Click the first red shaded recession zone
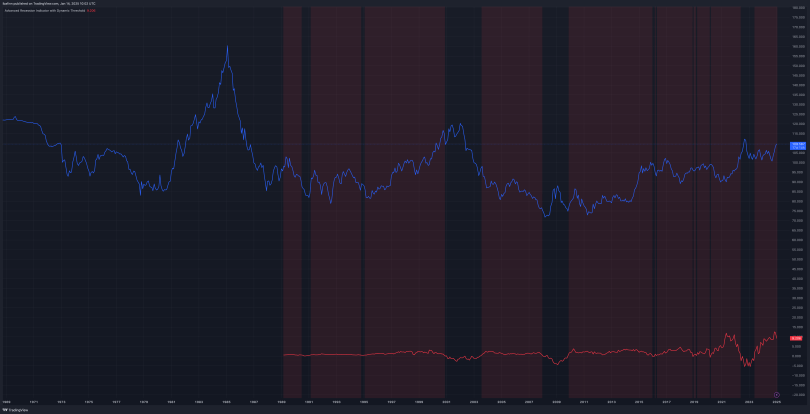The height and width of the screenshot is (414, 810). coord(292,200)
